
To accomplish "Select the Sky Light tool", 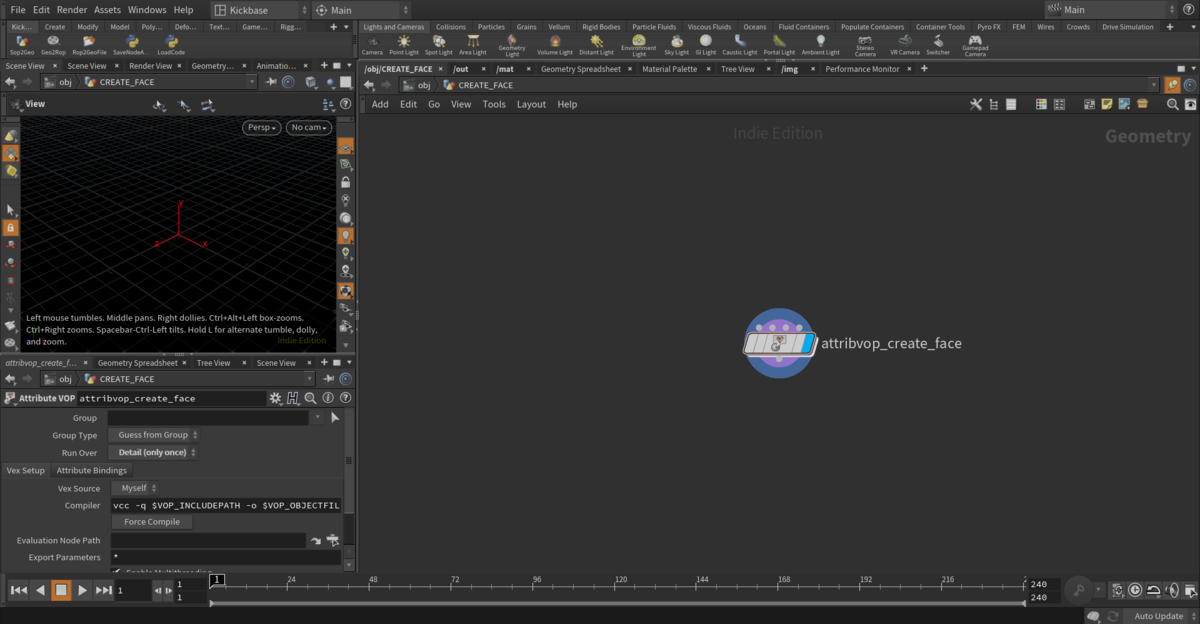I will click(677, 45).
